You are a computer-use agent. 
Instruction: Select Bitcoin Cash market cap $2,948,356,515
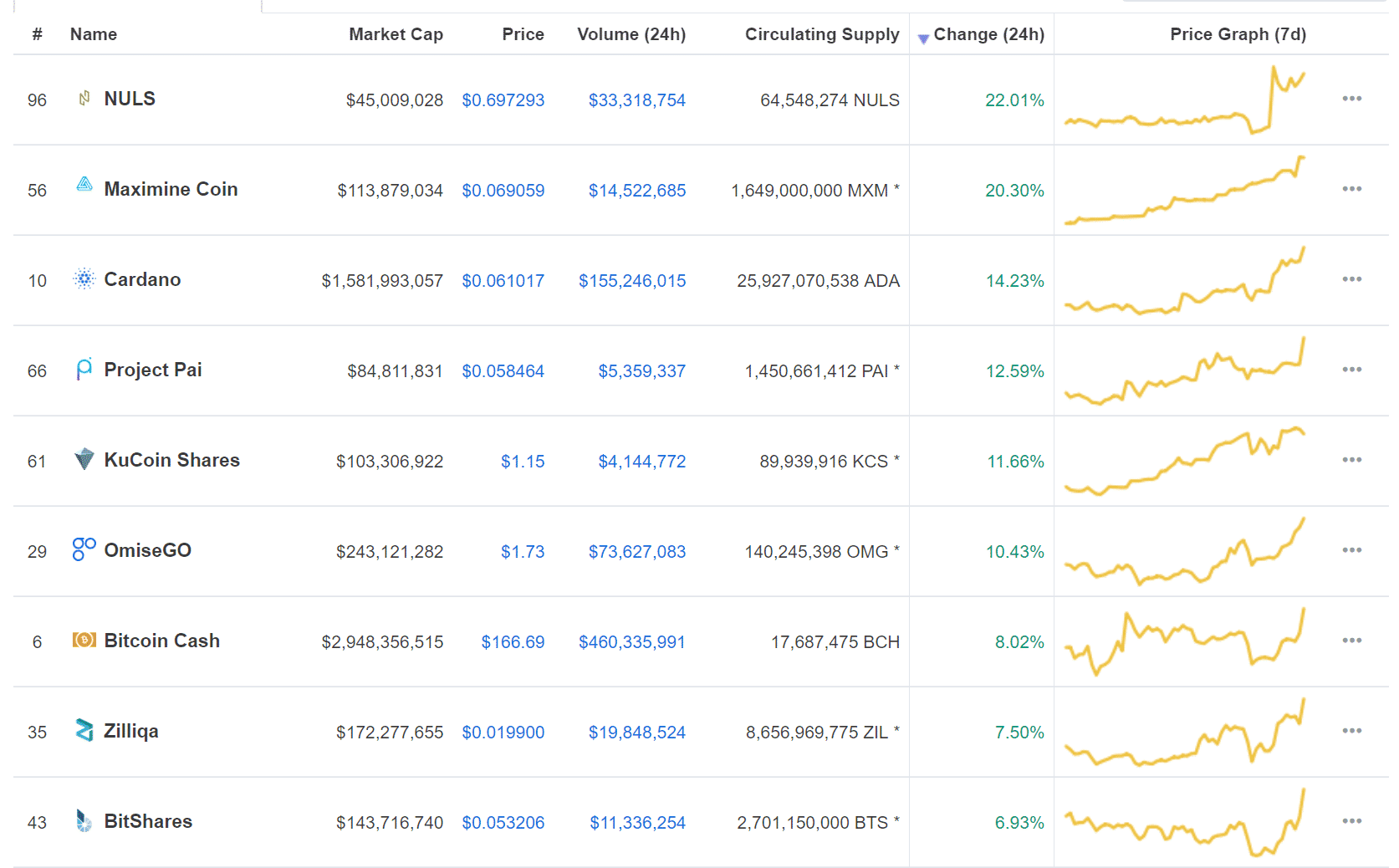[382, 642]
